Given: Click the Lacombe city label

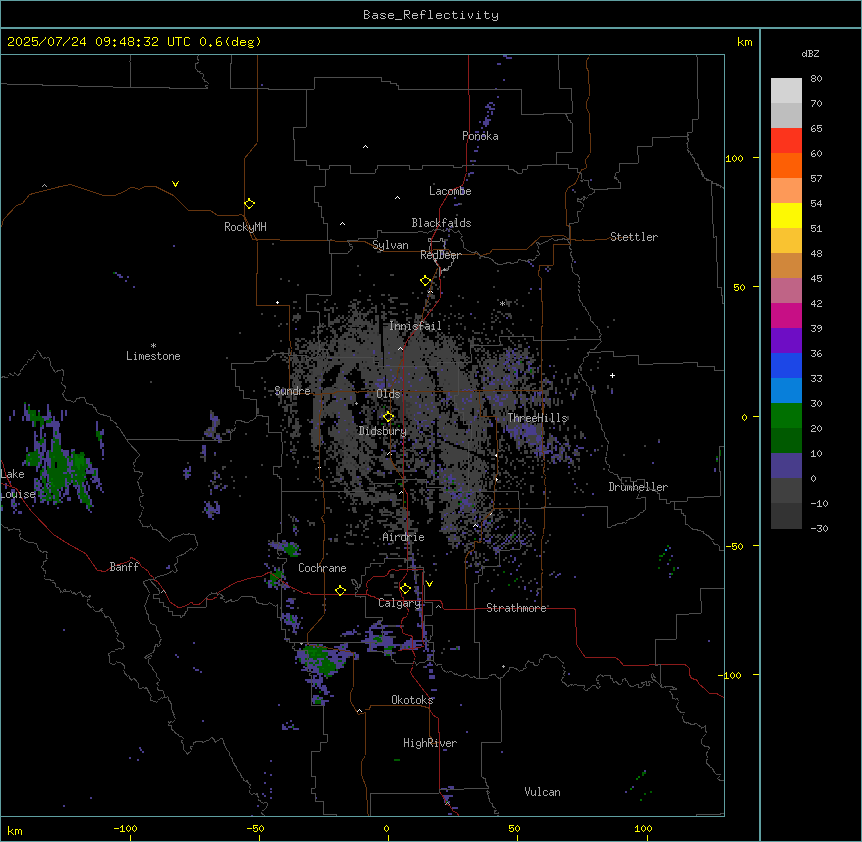Looking at the screenshot, I should coord(450,191).
